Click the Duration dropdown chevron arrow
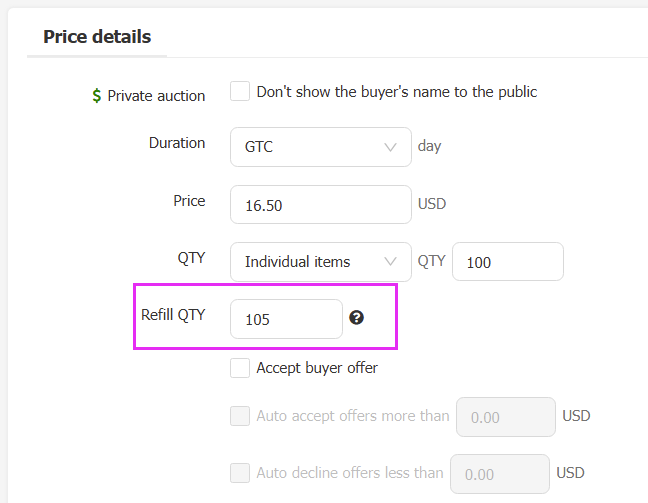 tap(390, 147)
